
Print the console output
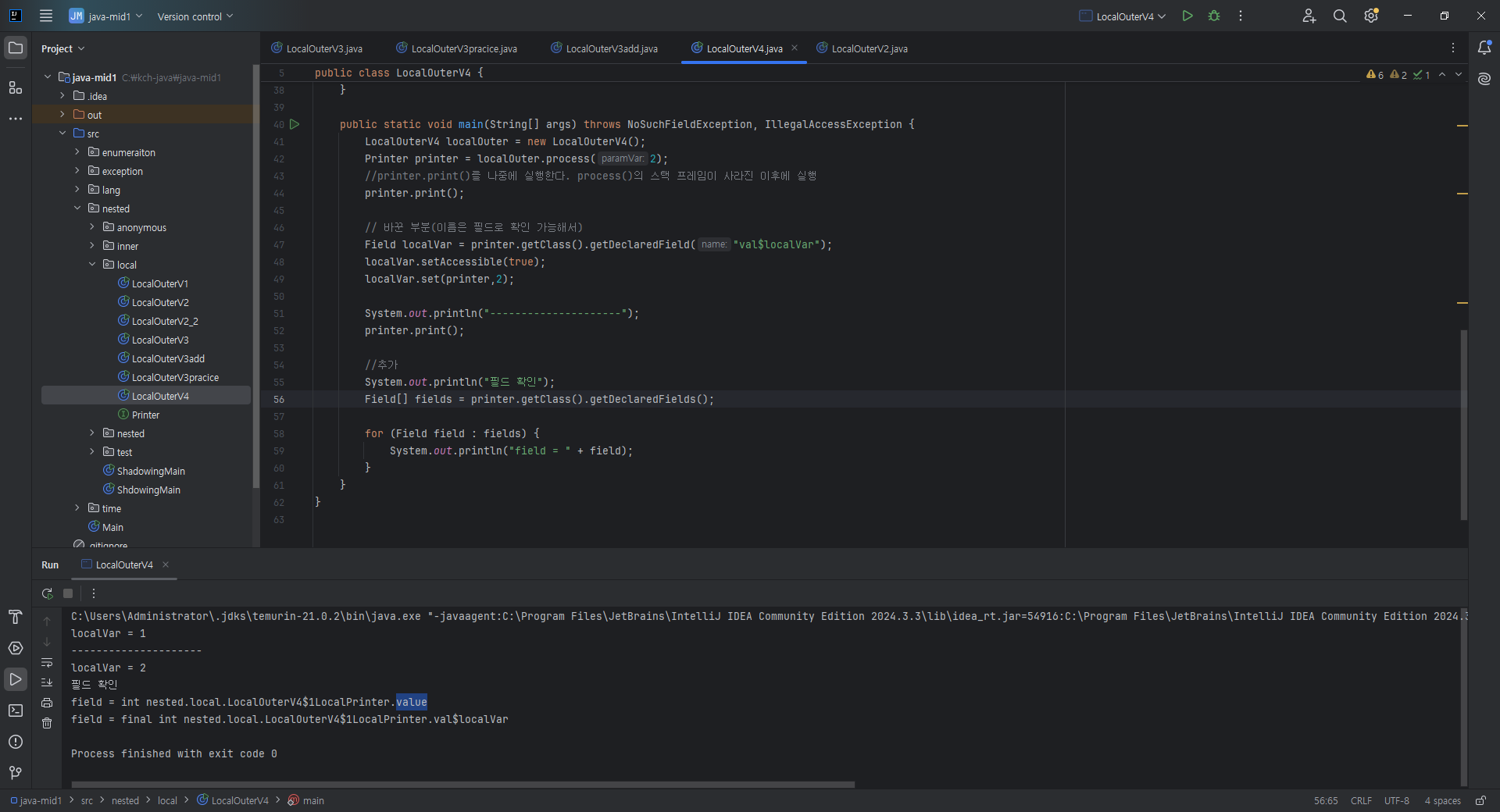click(x=47, y=703)
